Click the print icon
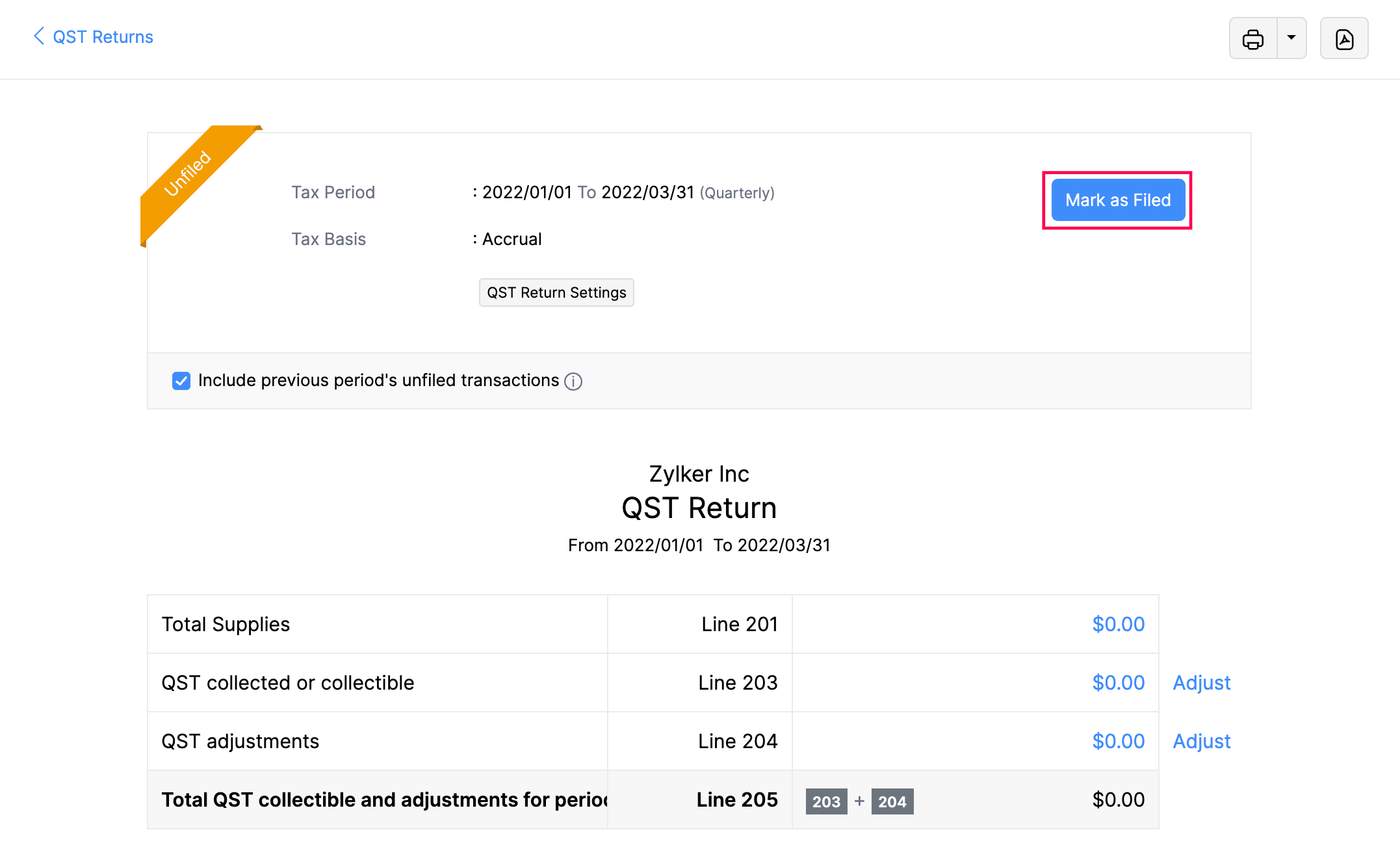 click(x=1253, y=38)
